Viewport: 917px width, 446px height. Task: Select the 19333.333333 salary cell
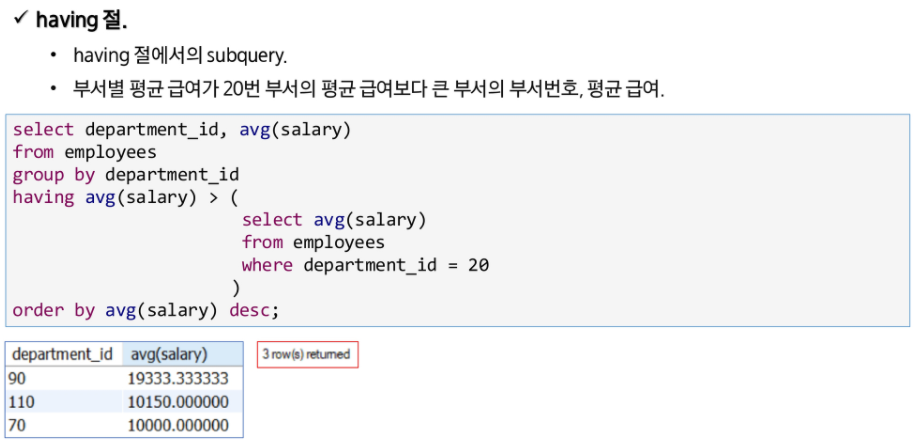pos(182,378)
